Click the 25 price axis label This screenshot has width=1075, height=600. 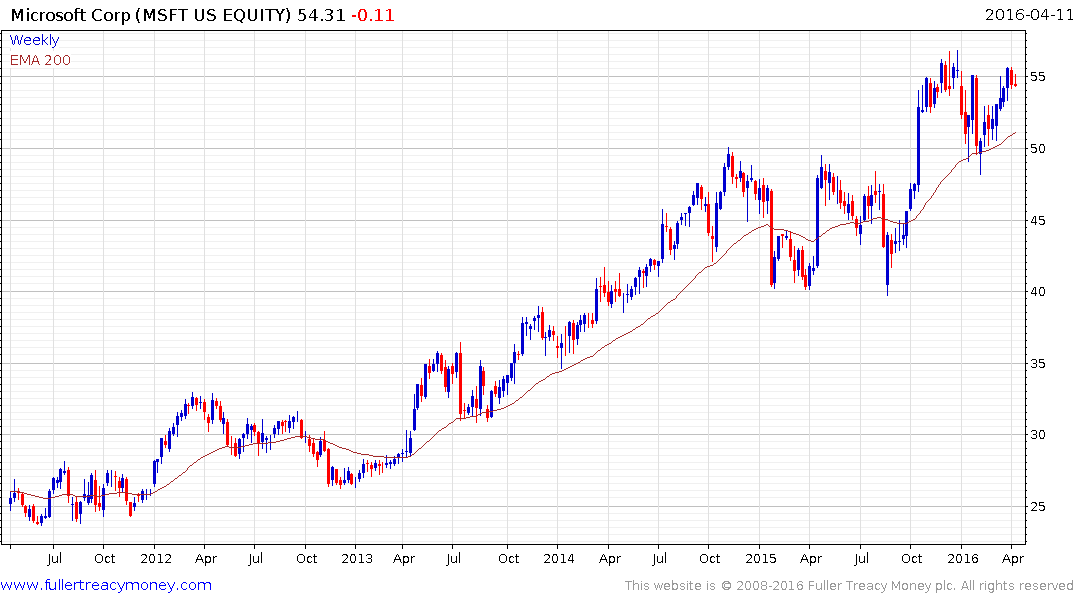coord(1037,507)
